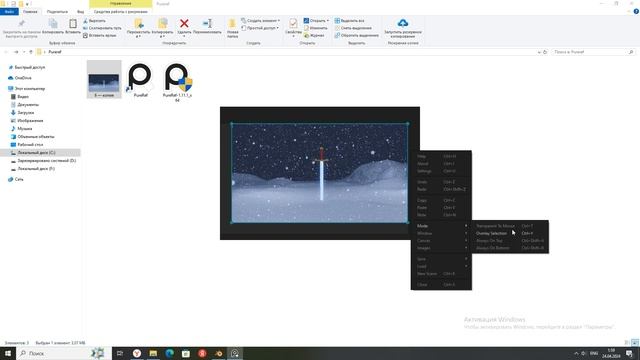Click the taskbar Search (Поиск) box
The height and width of the screenshot is (360, 640).
click(63, 353)
